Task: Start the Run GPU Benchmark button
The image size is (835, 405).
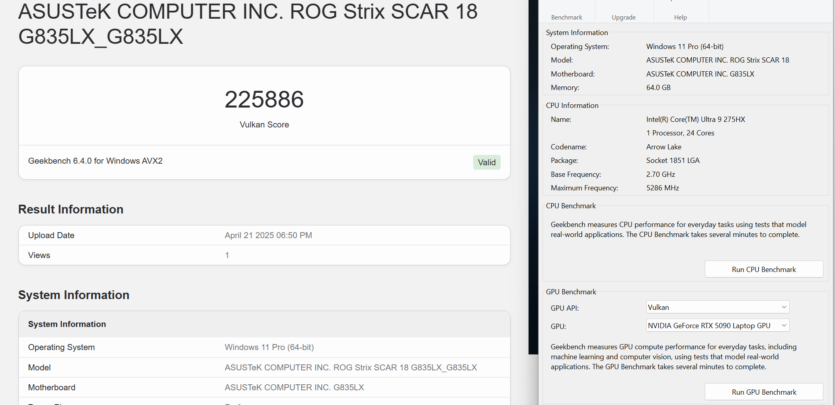Action: point(764,392)
